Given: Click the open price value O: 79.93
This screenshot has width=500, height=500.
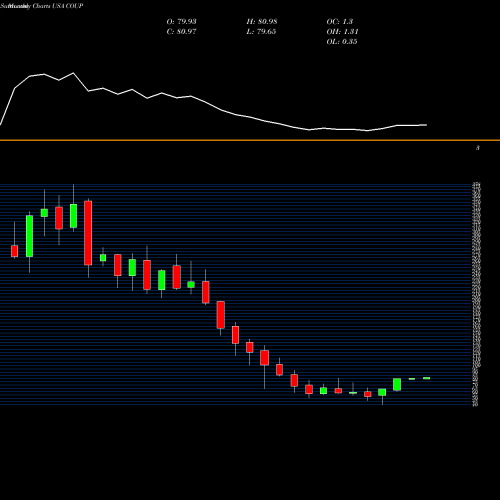Looking at the screenshot, I should [181, 22].
